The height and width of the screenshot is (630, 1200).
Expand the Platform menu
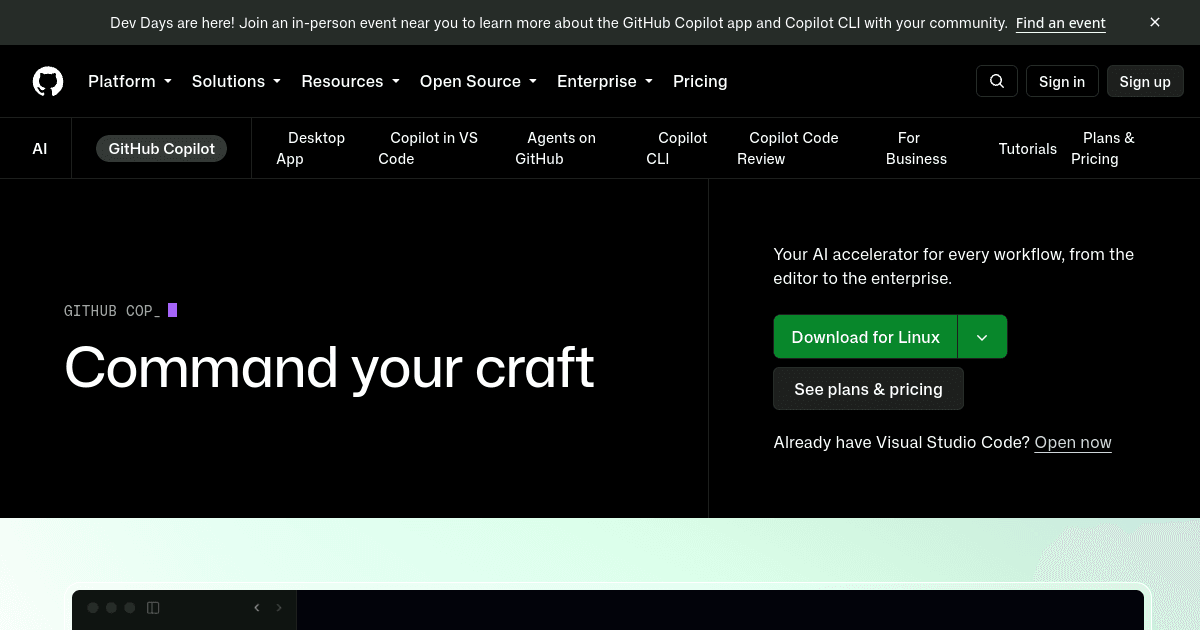tap(130, 81)
